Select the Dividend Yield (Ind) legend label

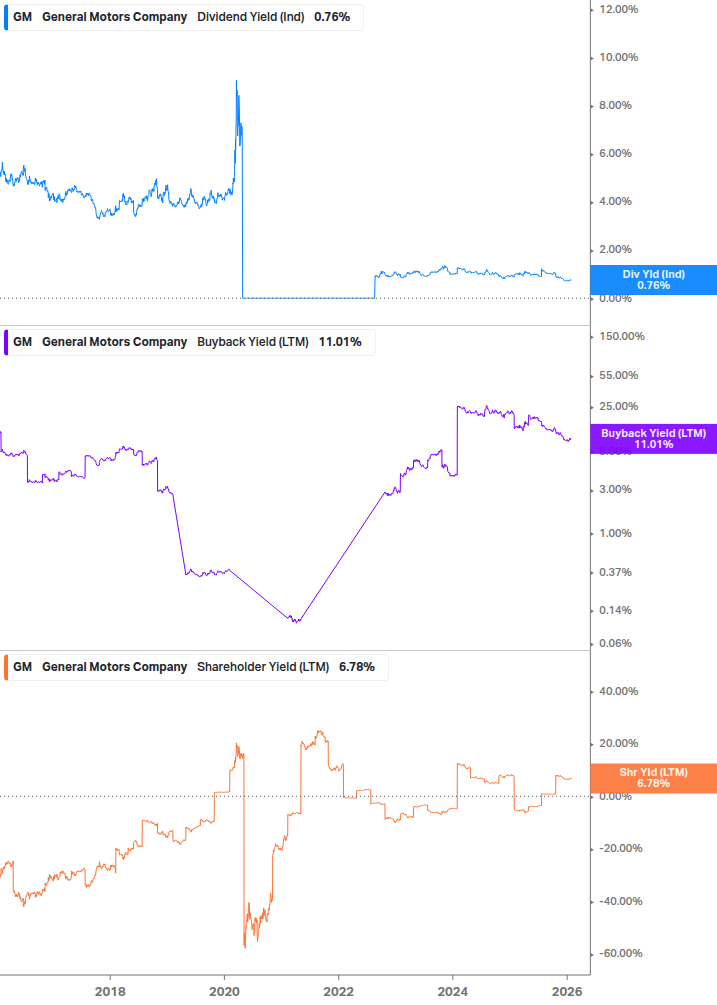click(x=251, y=17)
